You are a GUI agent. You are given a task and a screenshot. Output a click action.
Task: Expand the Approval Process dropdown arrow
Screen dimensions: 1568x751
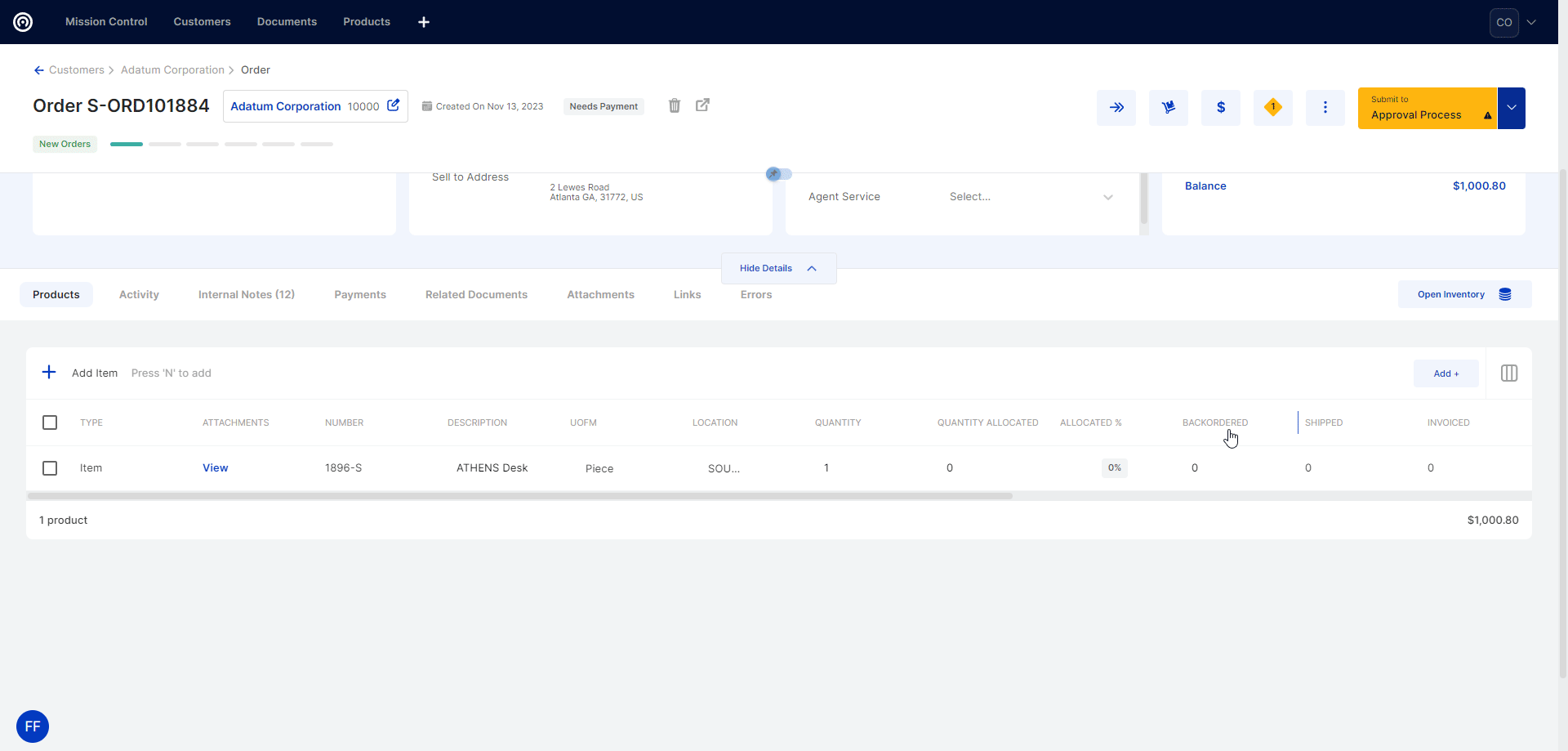1511,108
